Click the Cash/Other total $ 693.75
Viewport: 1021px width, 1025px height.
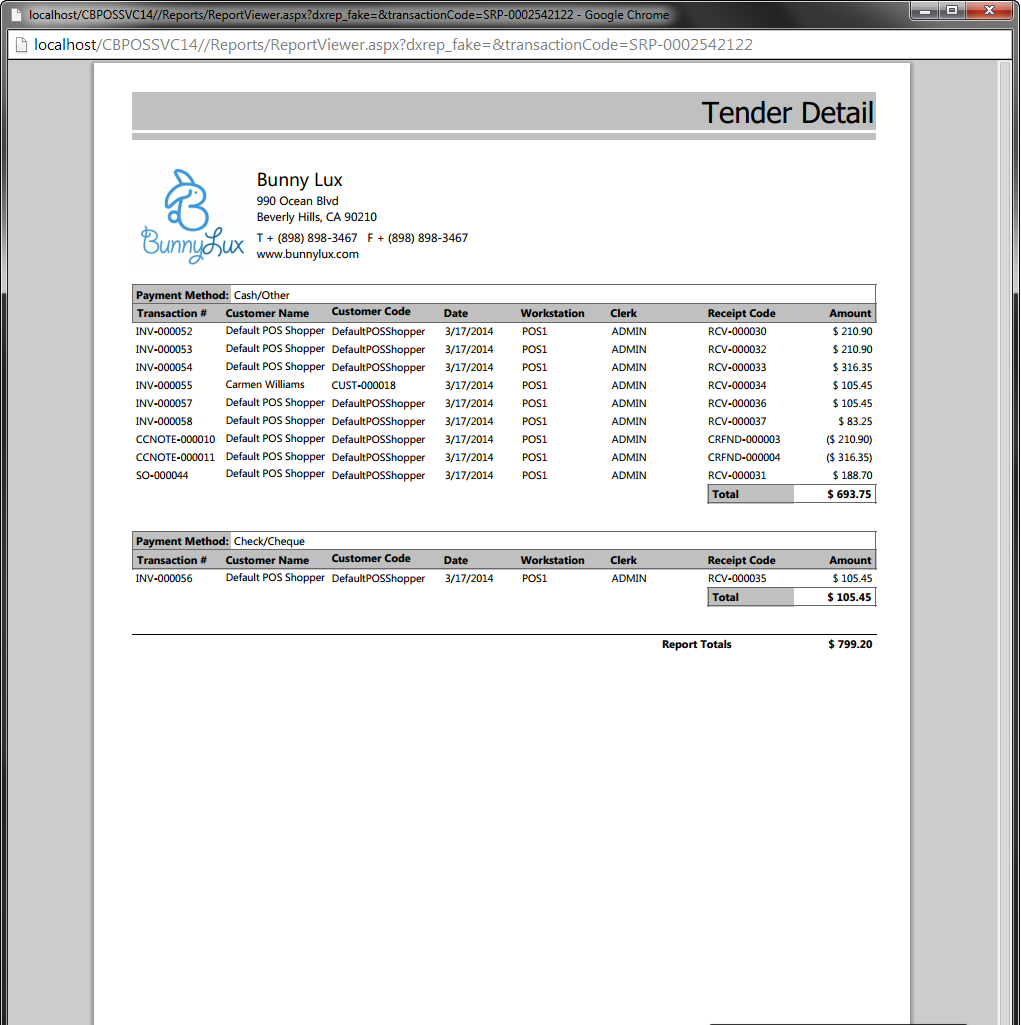(x=849, y=494)
